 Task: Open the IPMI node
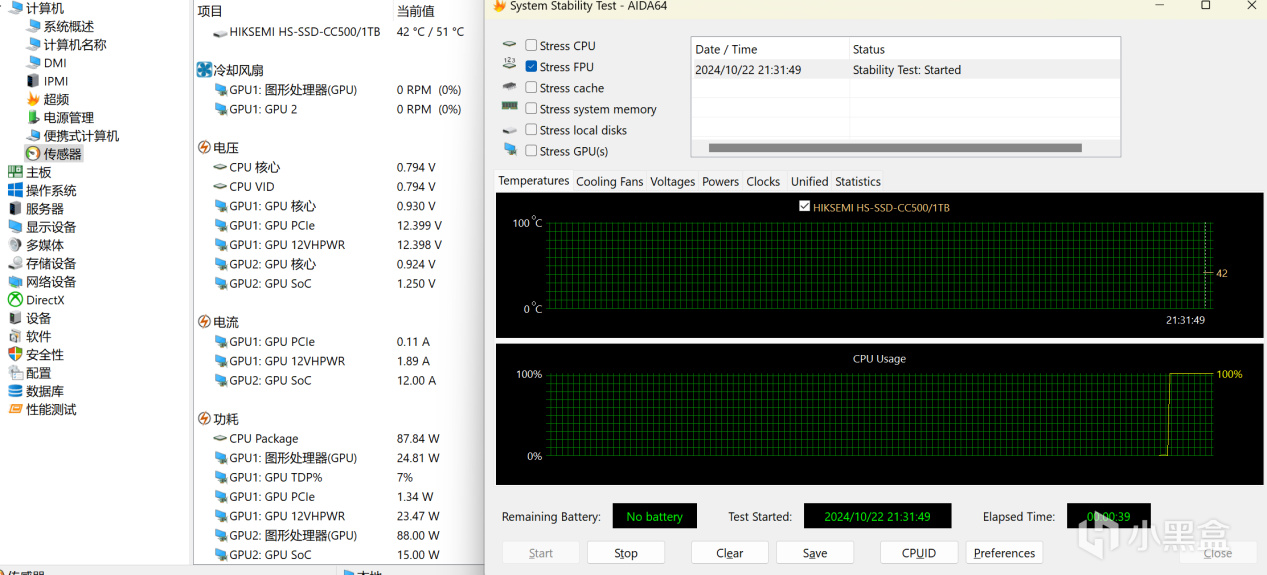[x=56, y=81]
